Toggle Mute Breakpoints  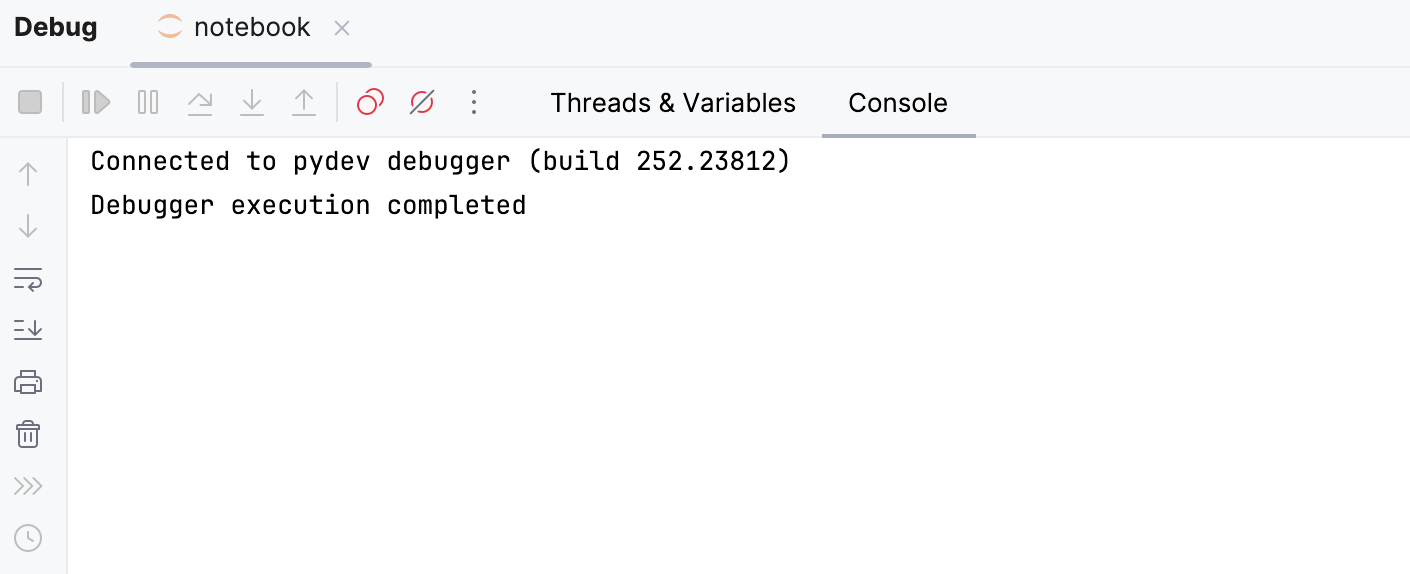click(422, 102)
